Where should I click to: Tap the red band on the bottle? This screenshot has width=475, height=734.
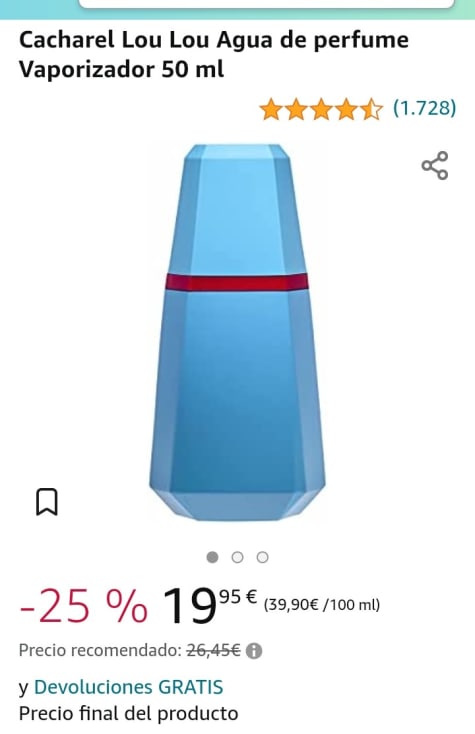(237, 282)
